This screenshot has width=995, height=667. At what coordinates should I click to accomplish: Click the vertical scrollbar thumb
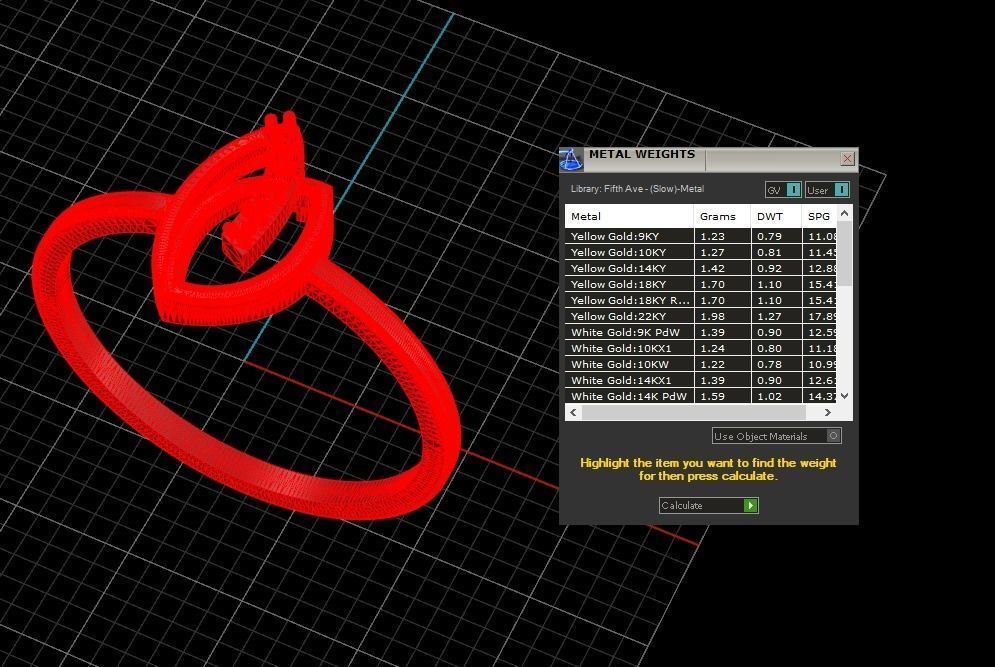point(845,253)
